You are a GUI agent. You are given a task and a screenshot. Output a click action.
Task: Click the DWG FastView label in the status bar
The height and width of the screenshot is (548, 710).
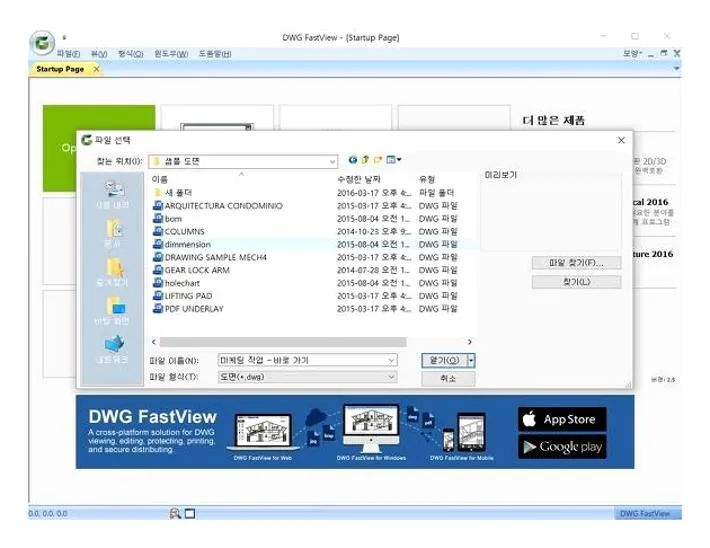point(645,514)
